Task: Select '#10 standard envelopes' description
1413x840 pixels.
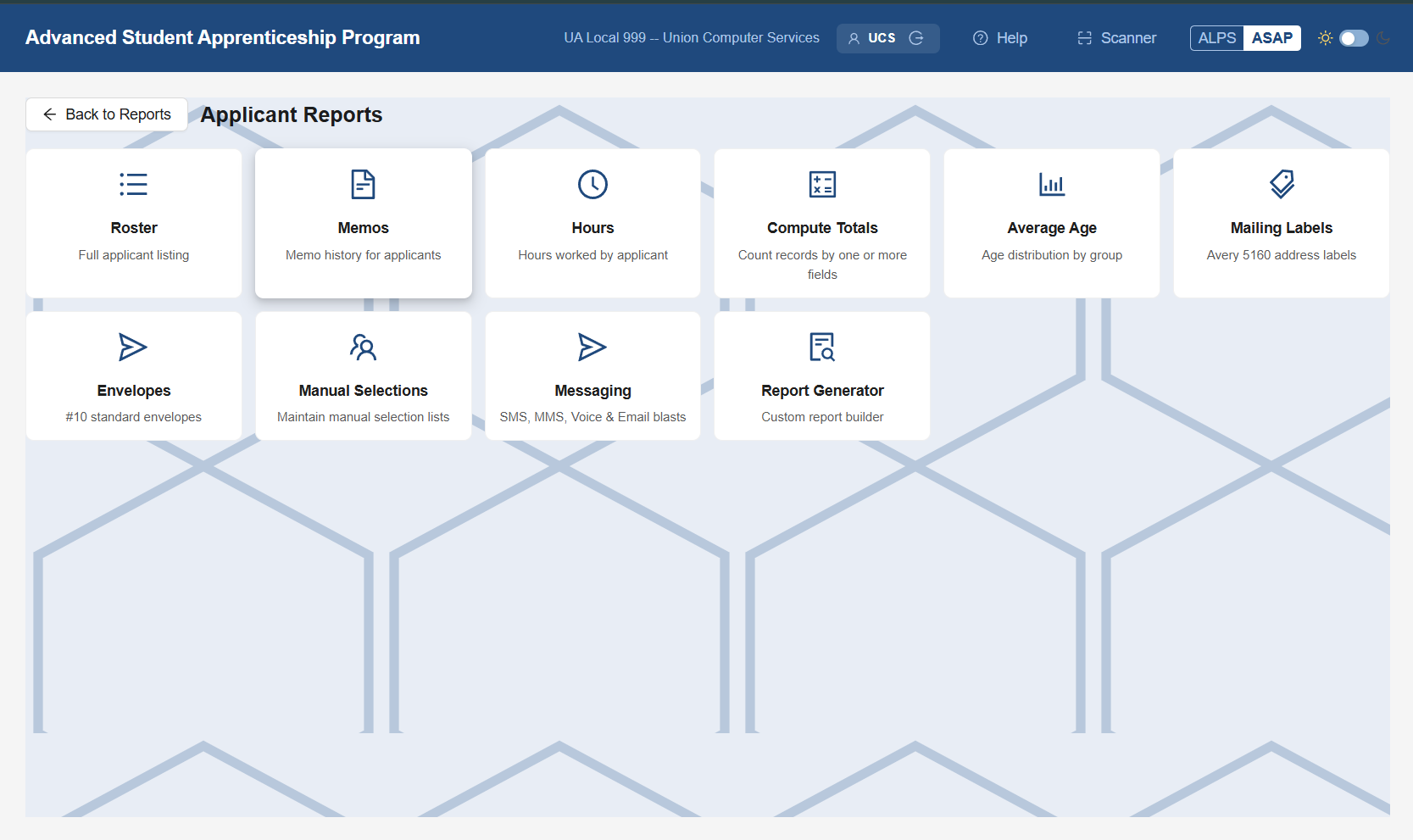Action: [134, 417]
